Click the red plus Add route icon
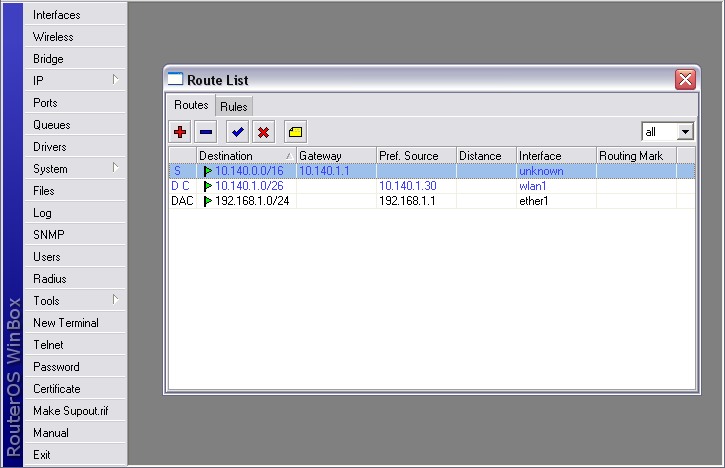This screenshot has width=725, height=468. pos(180,132)
